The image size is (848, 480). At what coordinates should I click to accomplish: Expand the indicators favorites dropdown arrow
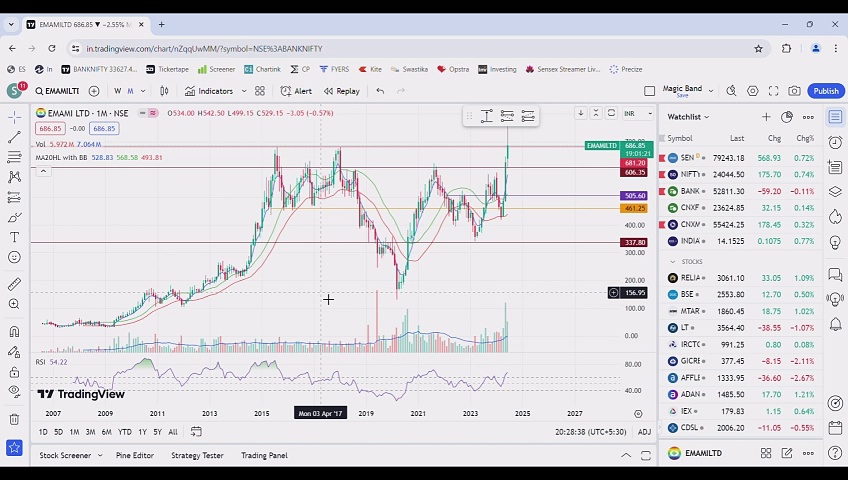click(x=244, y=91)
